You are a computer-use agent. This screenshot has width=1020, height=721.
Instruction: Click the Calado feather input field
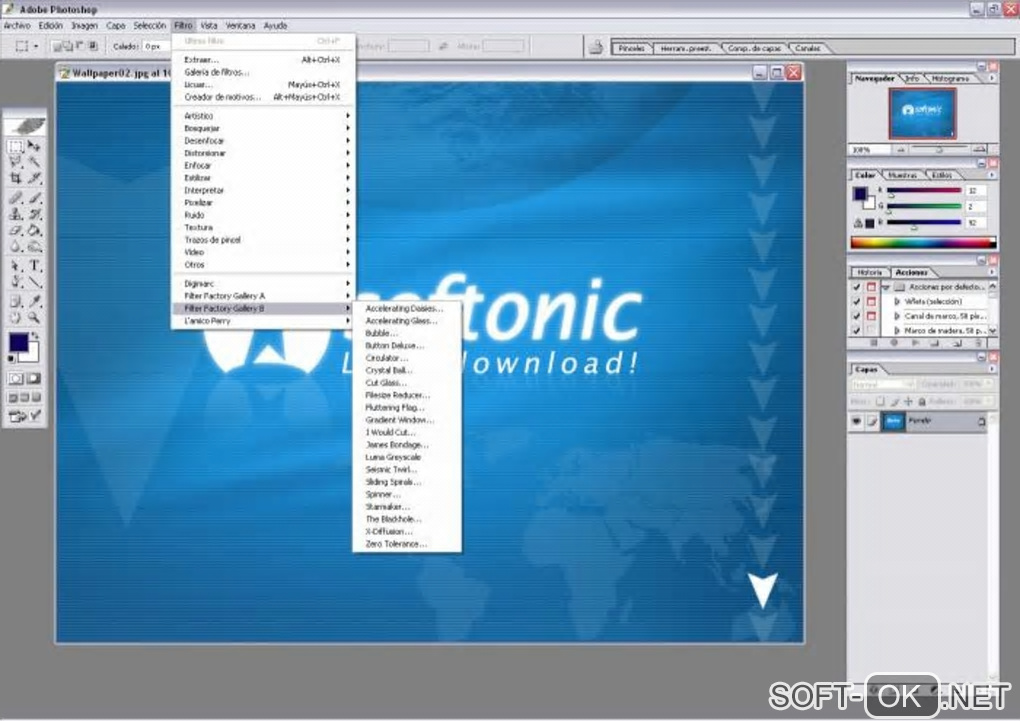pos(156,46)
